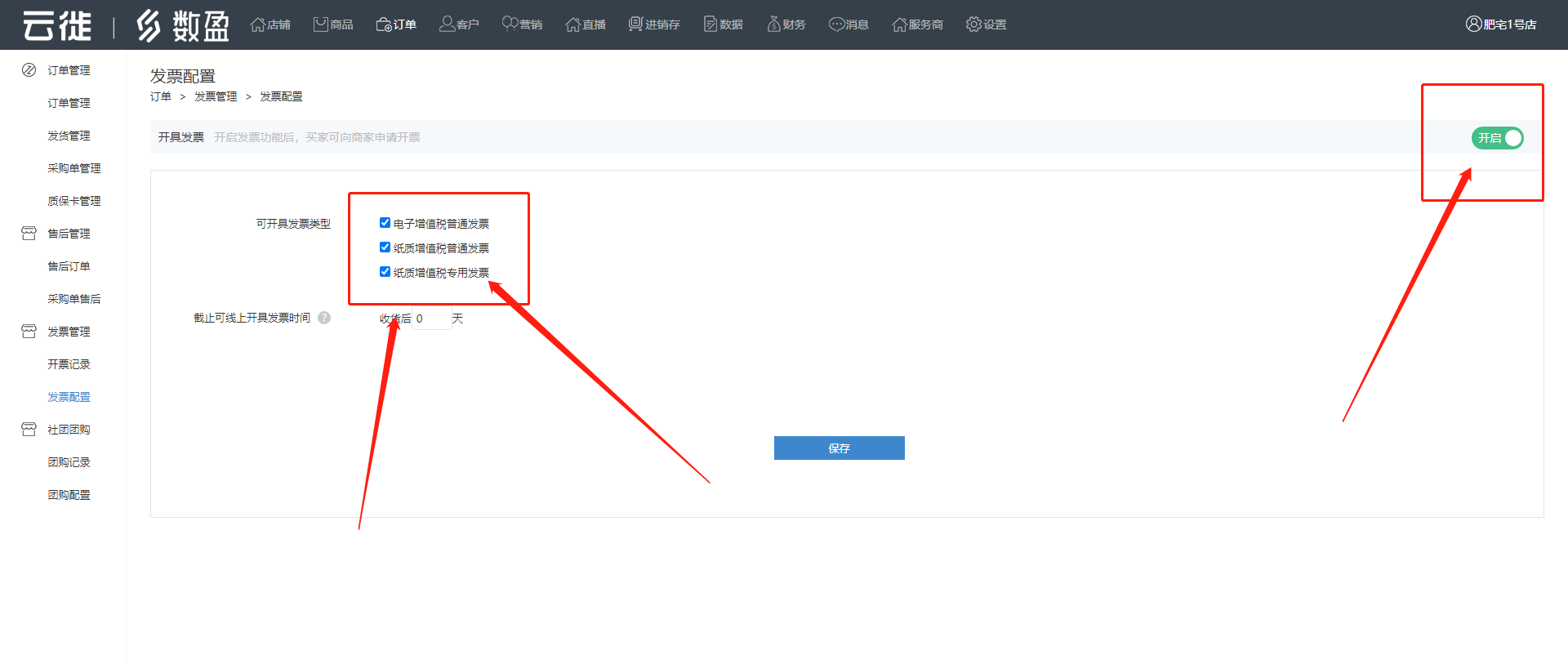Click the 消息 message bubble icon
Image resolution: width=1568 pixels, height=664 pixels.
pos(836,25)
